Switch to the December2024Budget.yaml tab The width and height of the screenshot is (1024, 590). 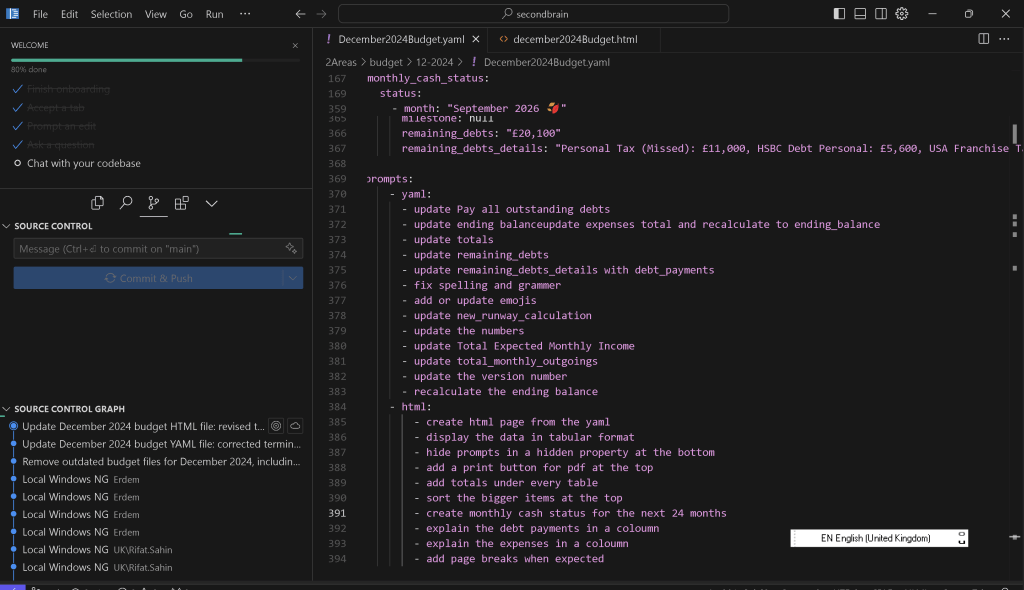(401, 39)
